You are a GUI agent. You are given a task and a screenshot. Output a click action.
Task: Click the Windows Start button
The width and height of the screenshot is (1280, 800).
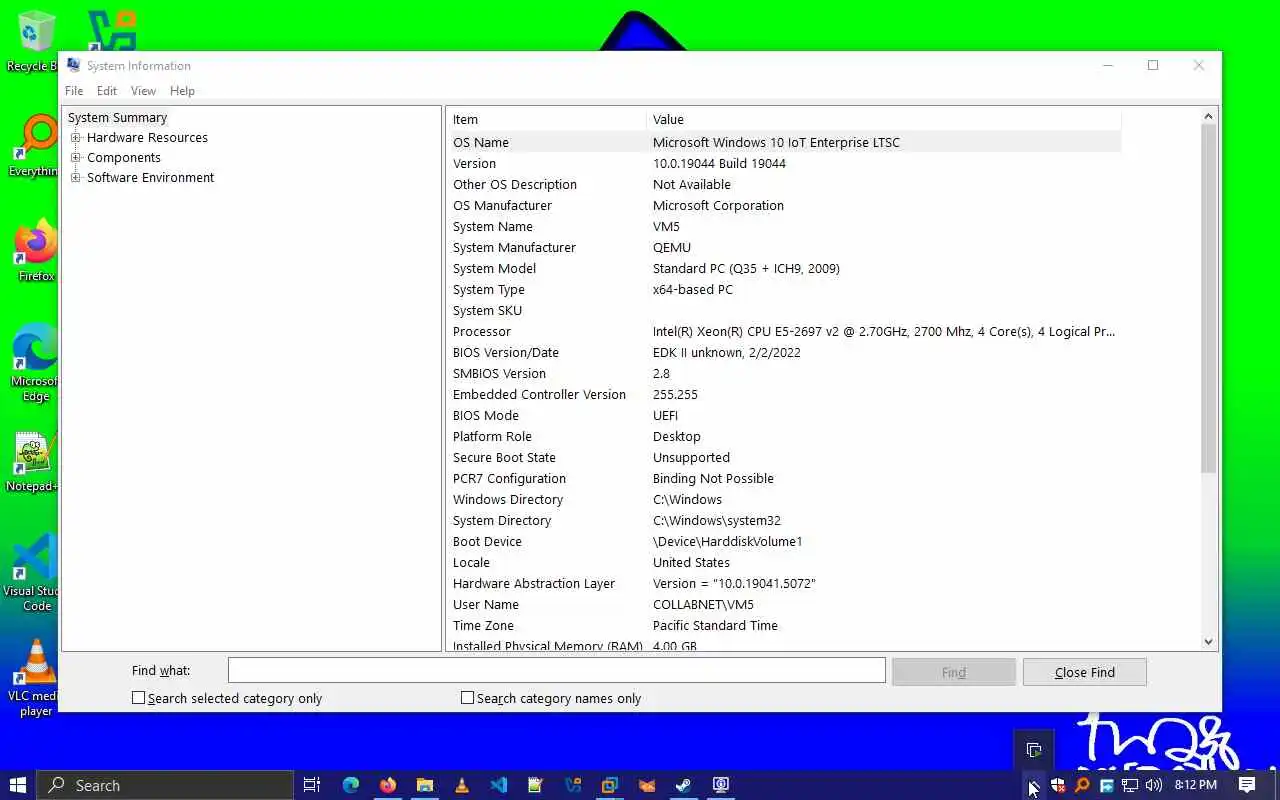18,785
